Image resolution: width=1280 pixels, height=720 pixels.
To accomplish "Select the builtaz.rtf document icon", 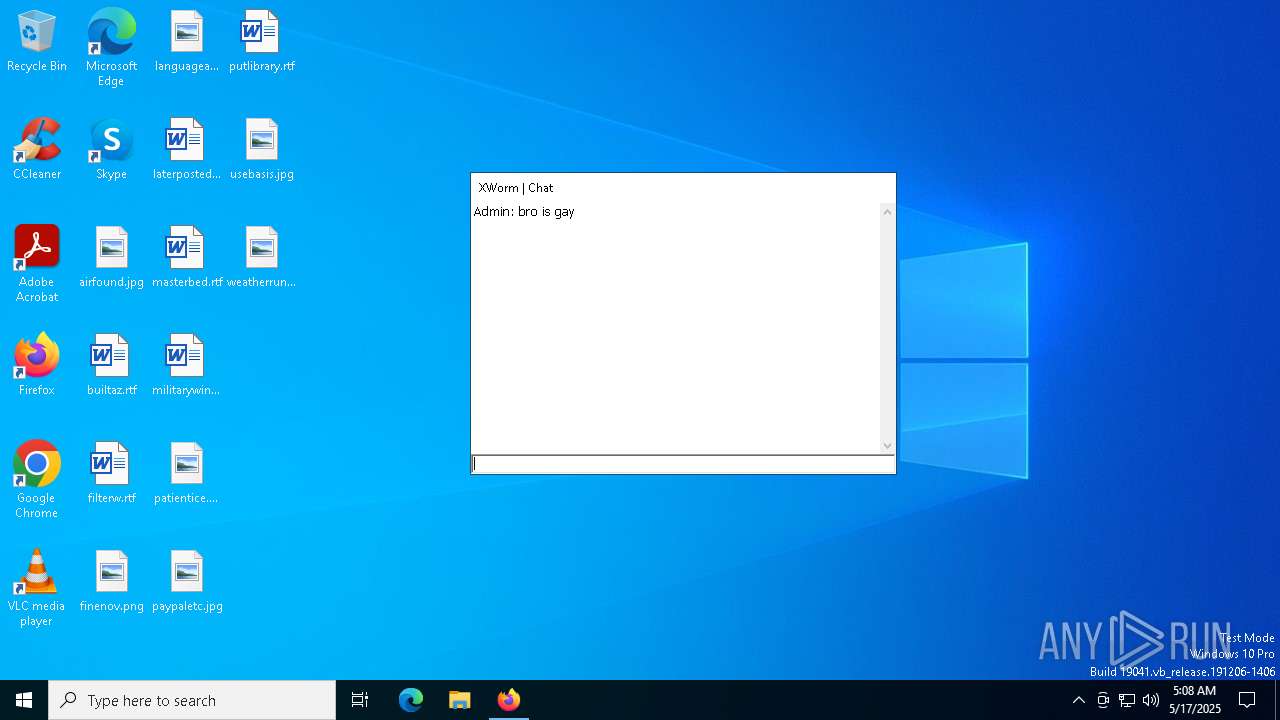I will [x=111, y=366].
